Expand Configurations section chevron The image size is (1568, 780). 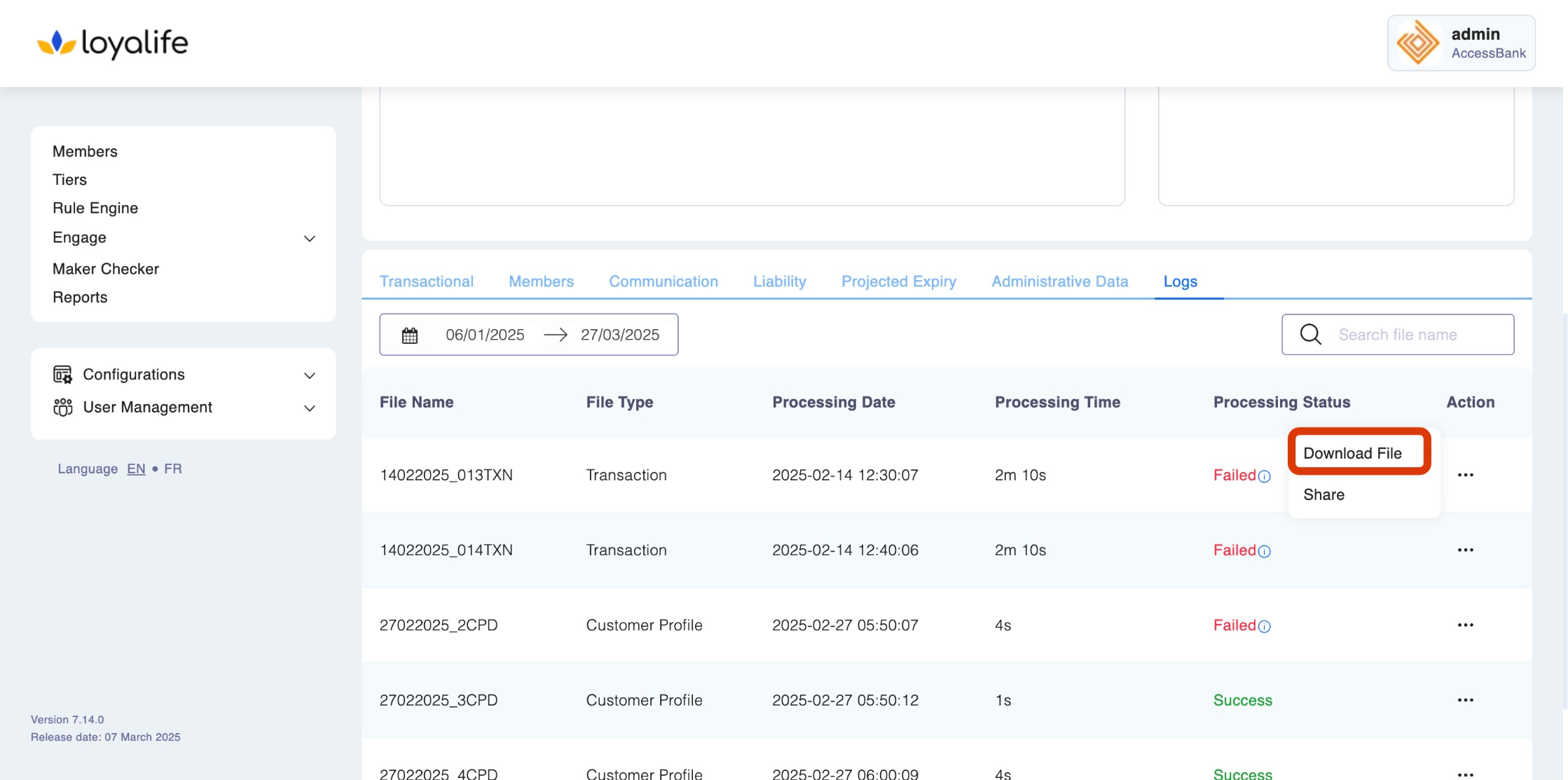pyautogui.click(x=310, y=376)
